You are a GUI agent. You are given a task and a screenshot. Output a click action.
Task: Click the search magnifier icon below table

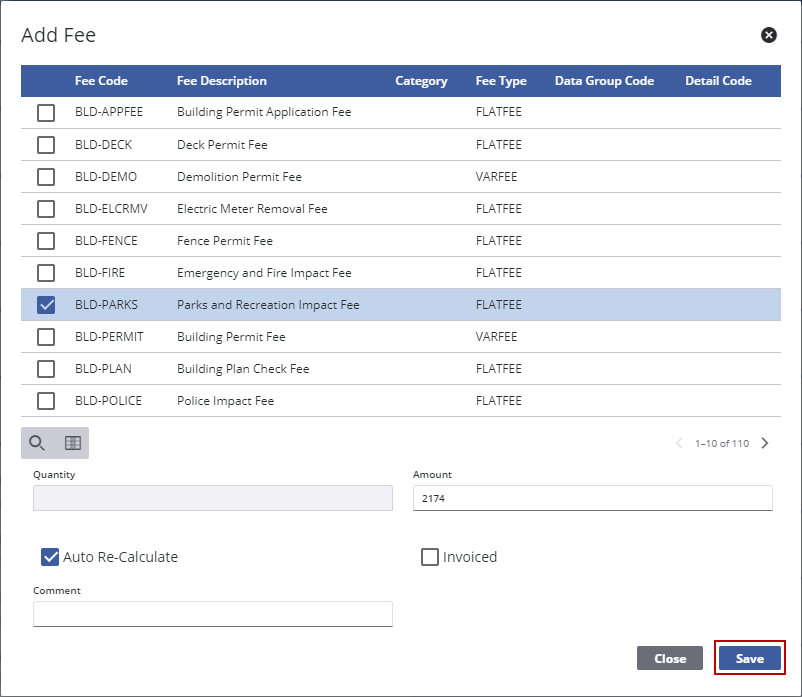37,443
